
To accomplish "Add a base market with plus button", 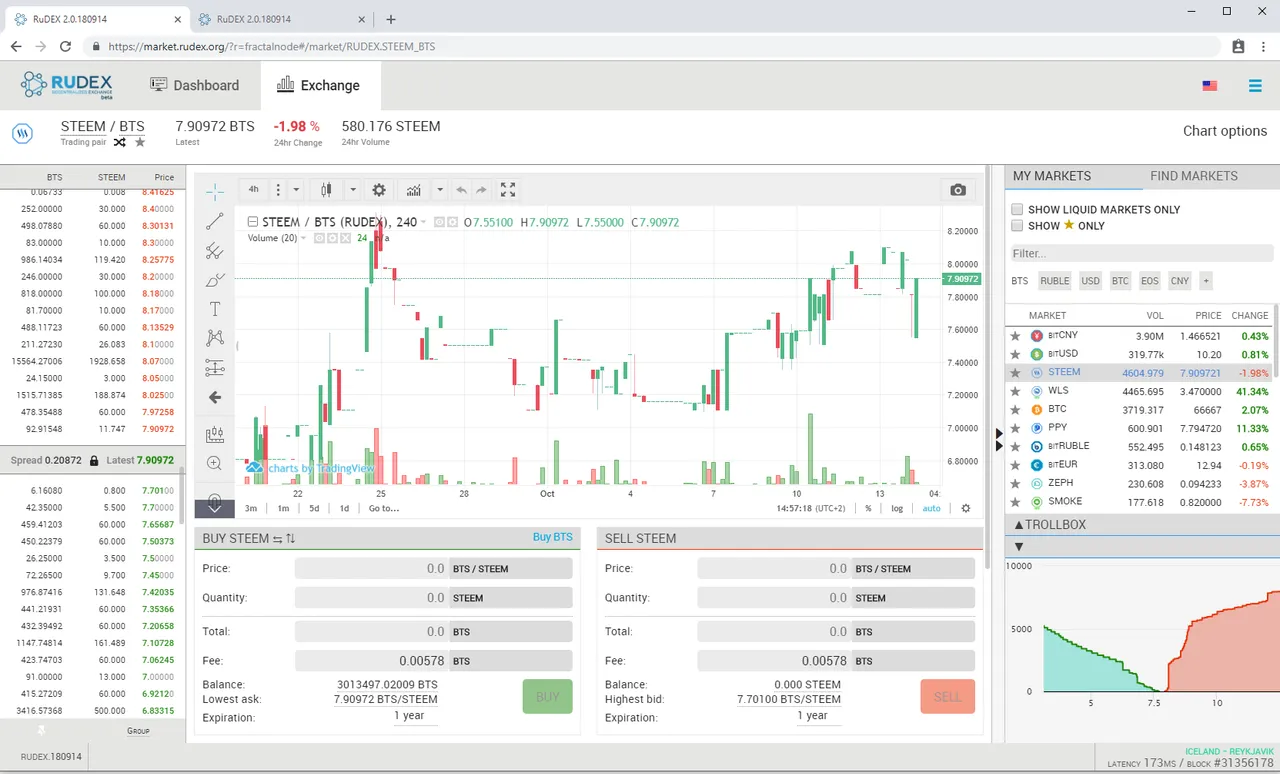I will pyautogui.click(x=1206, y=281).
